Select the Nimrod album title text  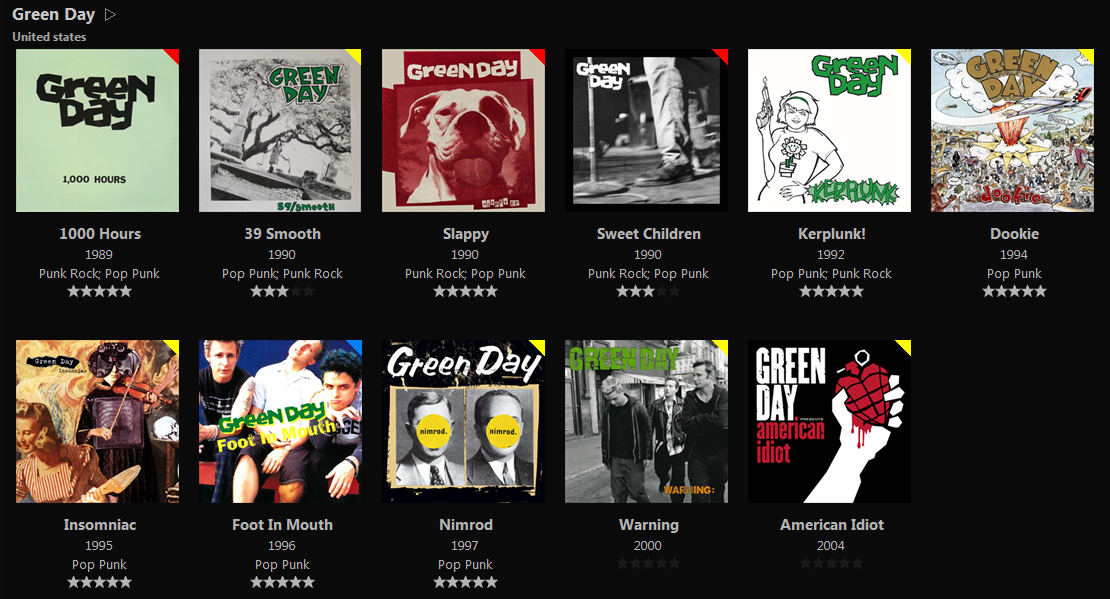pos(466,525)
